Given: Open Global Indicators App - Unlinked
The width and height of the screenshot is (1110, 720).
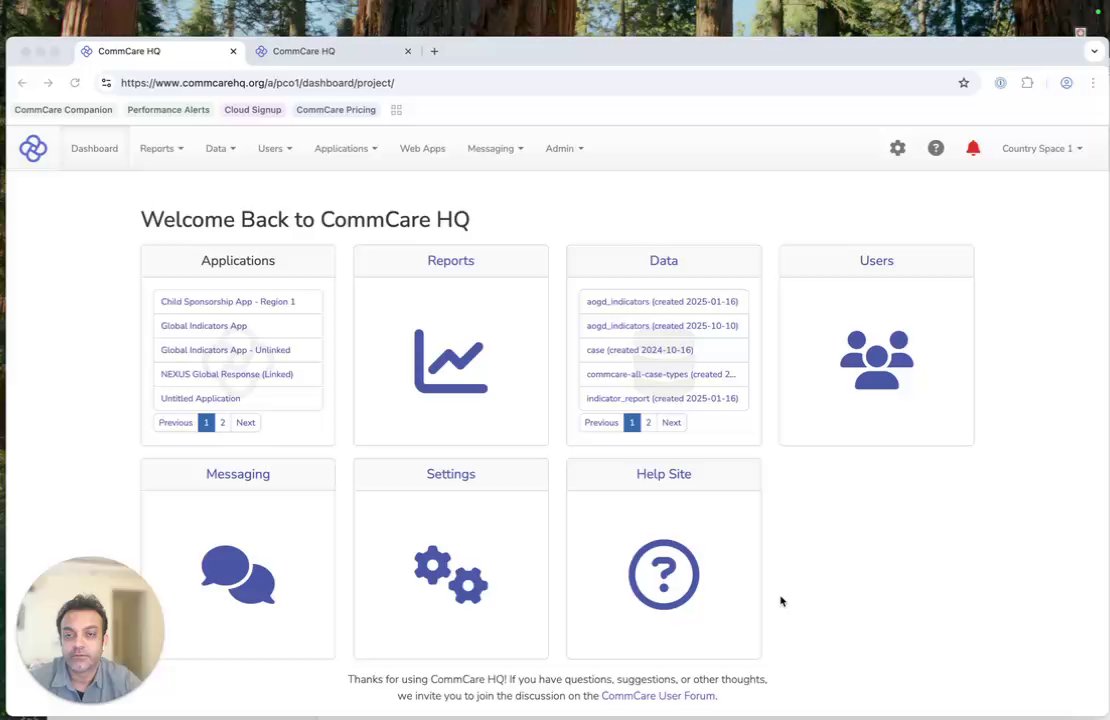Looking at the screenshot, I should pos(225,350).
